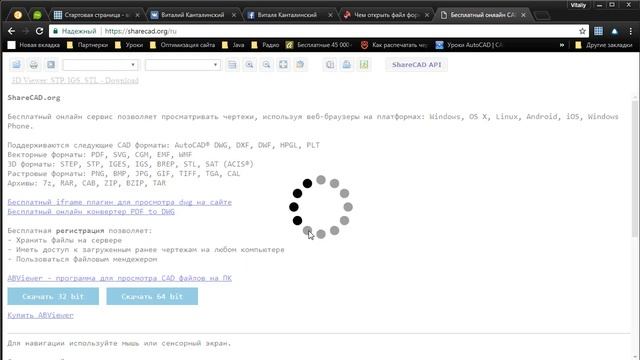Click the browser reload icon
The height and width of the screenshot is (360, 640).
[39, 31]
